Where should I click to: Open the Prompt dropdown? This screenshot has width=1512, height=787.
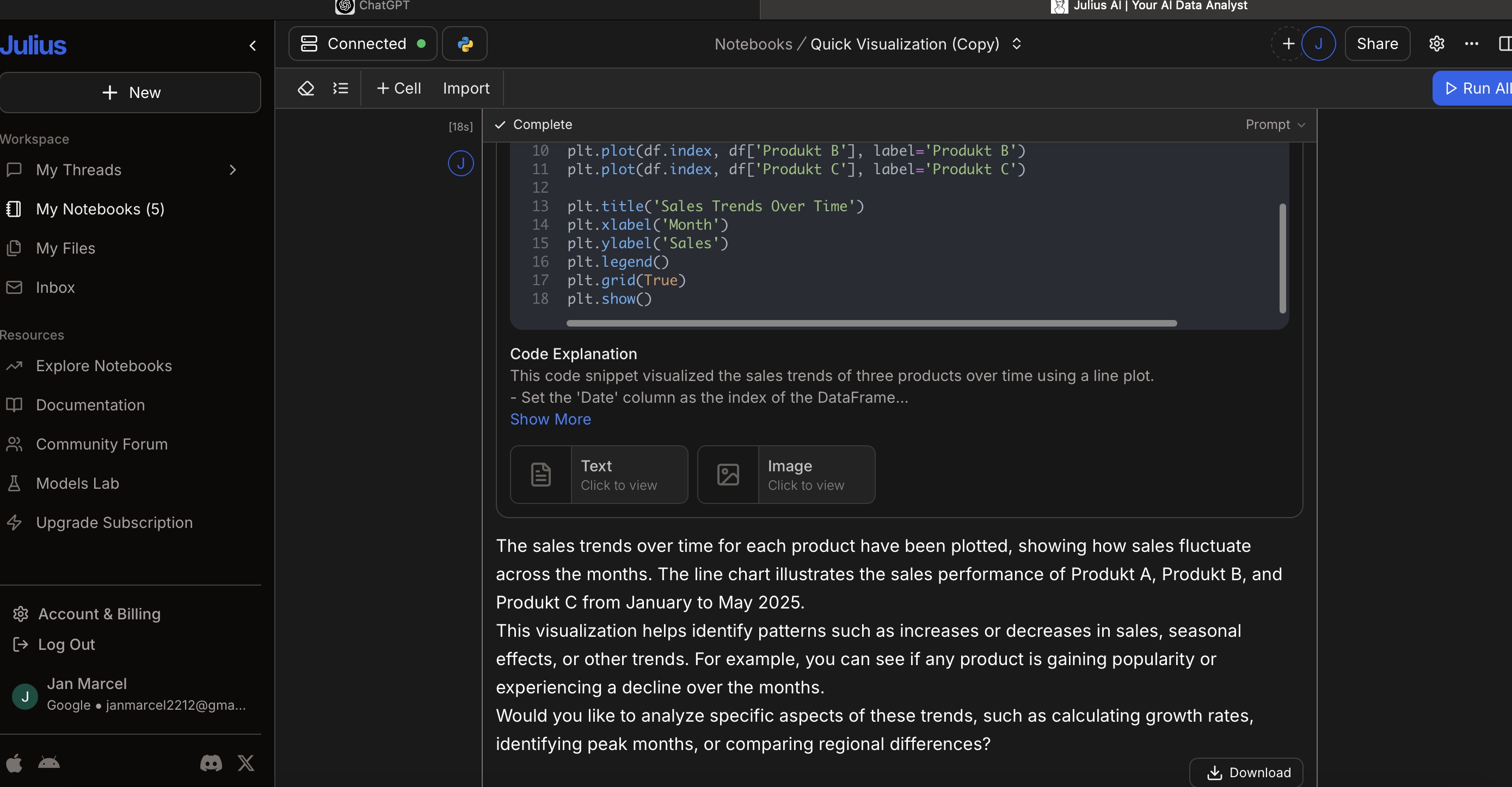coord(1275,125)
